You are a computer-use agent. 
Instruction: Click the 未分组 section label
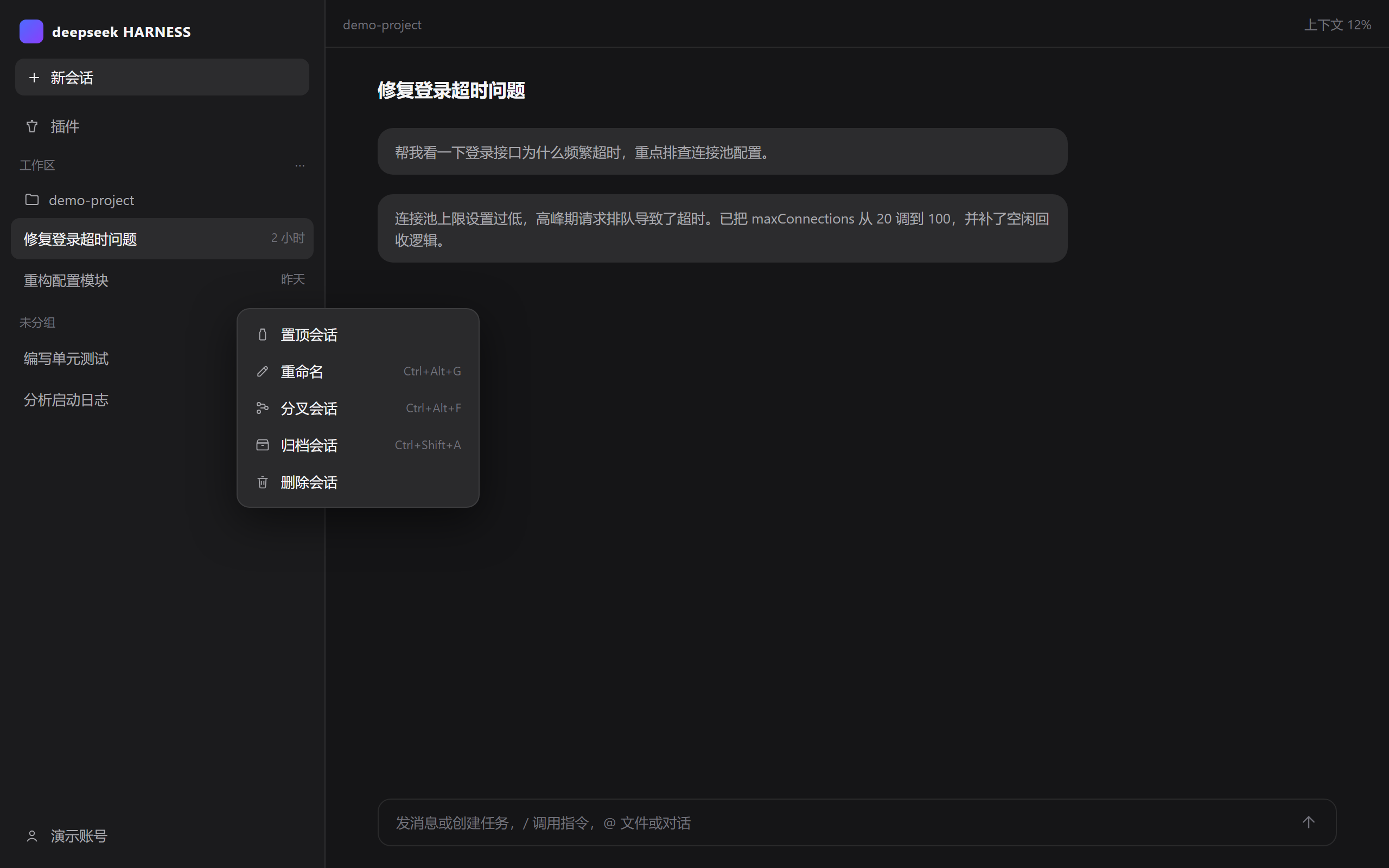[x=37, y=323]
